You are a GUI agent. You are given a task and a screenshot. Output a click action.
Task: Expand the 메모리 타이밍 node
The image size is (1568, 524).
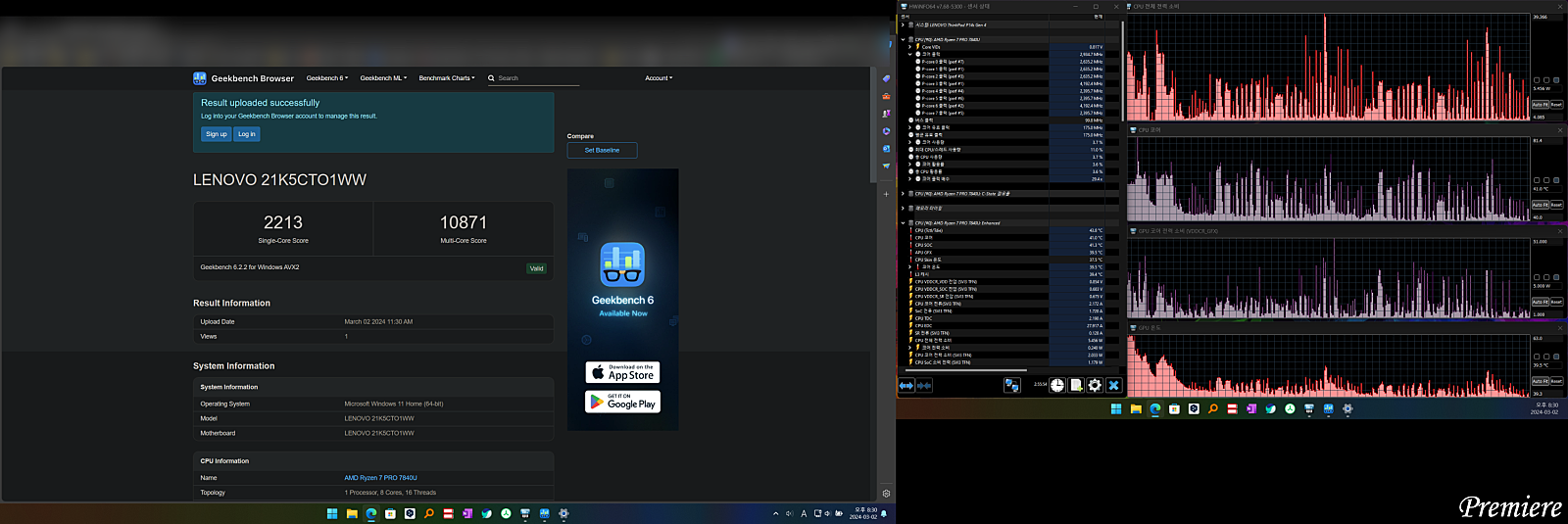tap(903, 209)
